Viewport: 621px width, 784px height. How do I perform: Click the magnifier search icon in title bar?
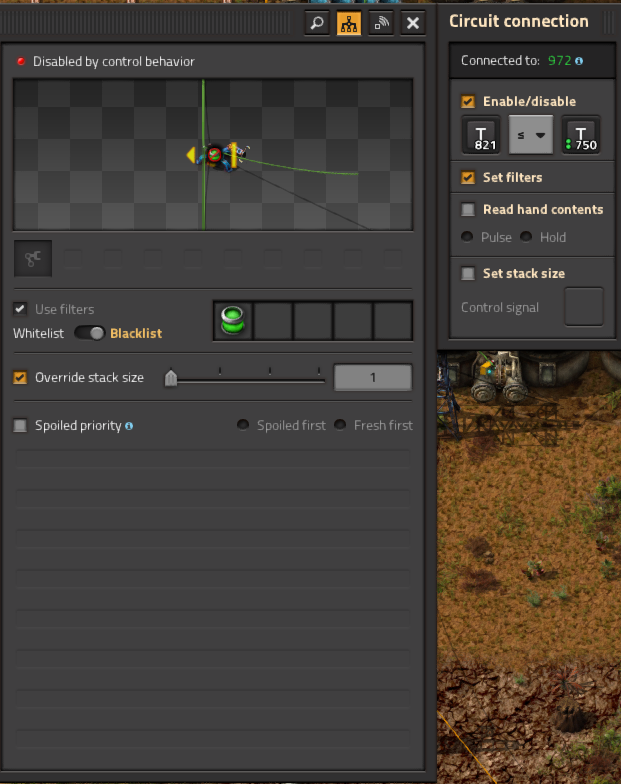tap(317, 24)
